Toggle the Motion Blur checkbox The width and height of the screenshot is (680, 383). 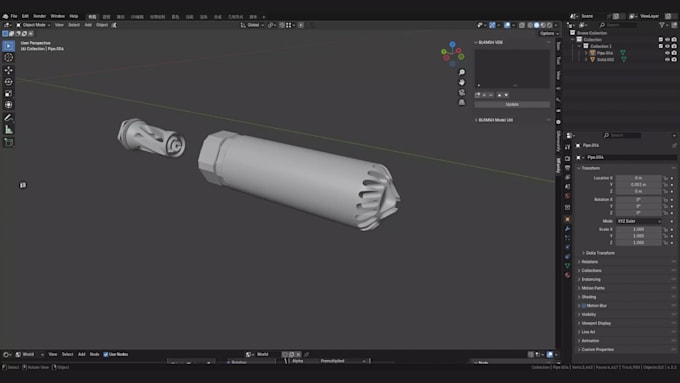pos(584,306)
